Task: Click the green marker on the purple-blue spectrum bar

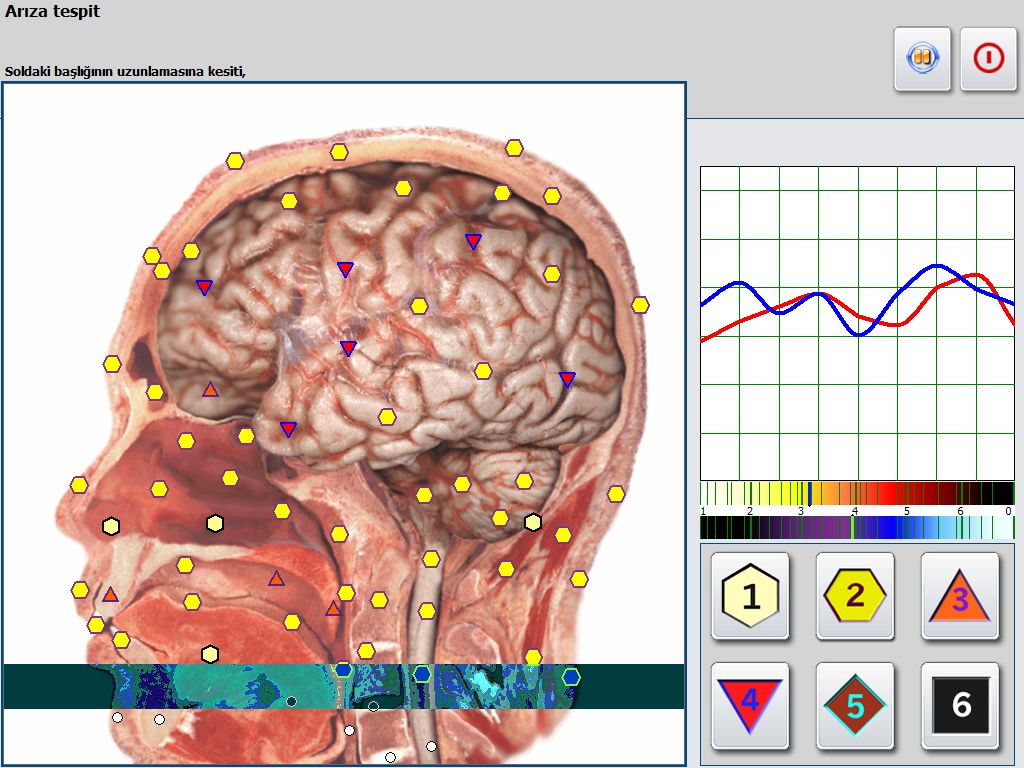Action: pos(852,528)
